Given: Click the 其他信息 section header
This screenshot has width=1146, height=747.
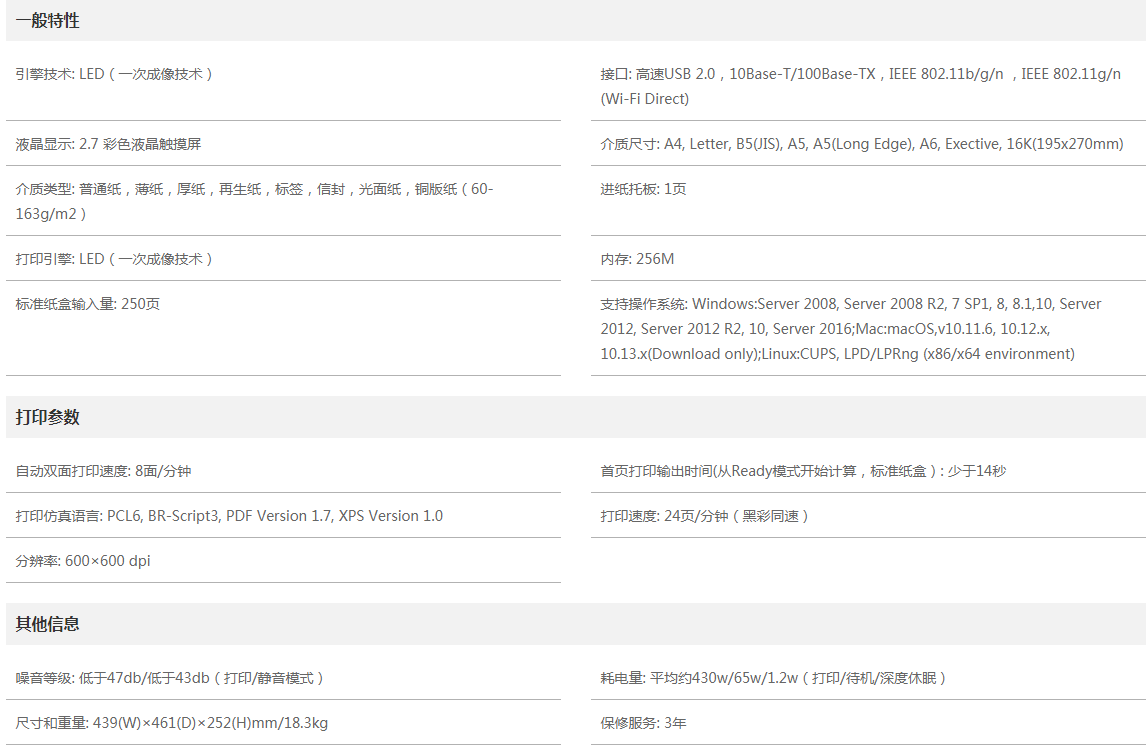Looking at the screenshot, I should (48, 624).
